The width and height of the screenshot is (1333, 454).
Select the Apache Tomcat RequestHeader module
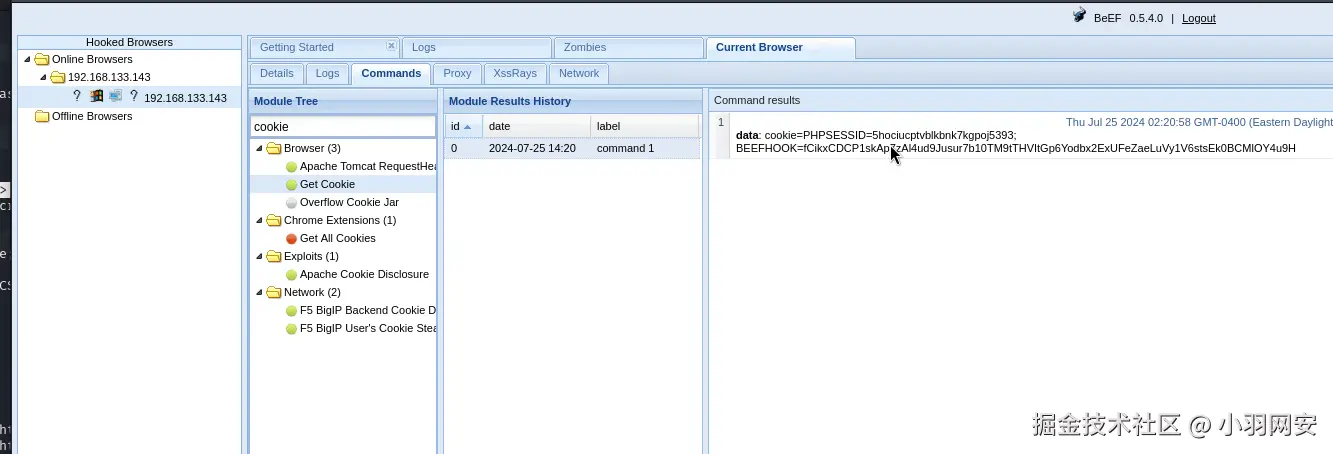click(x=368, y=166)
